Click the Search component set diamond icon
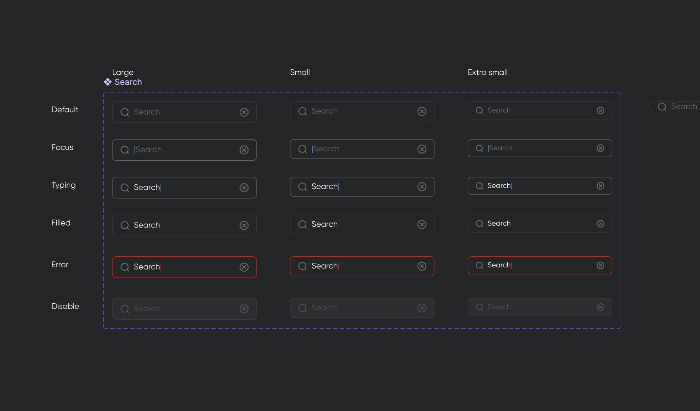 pyautogui.click(x=108, y=82)
